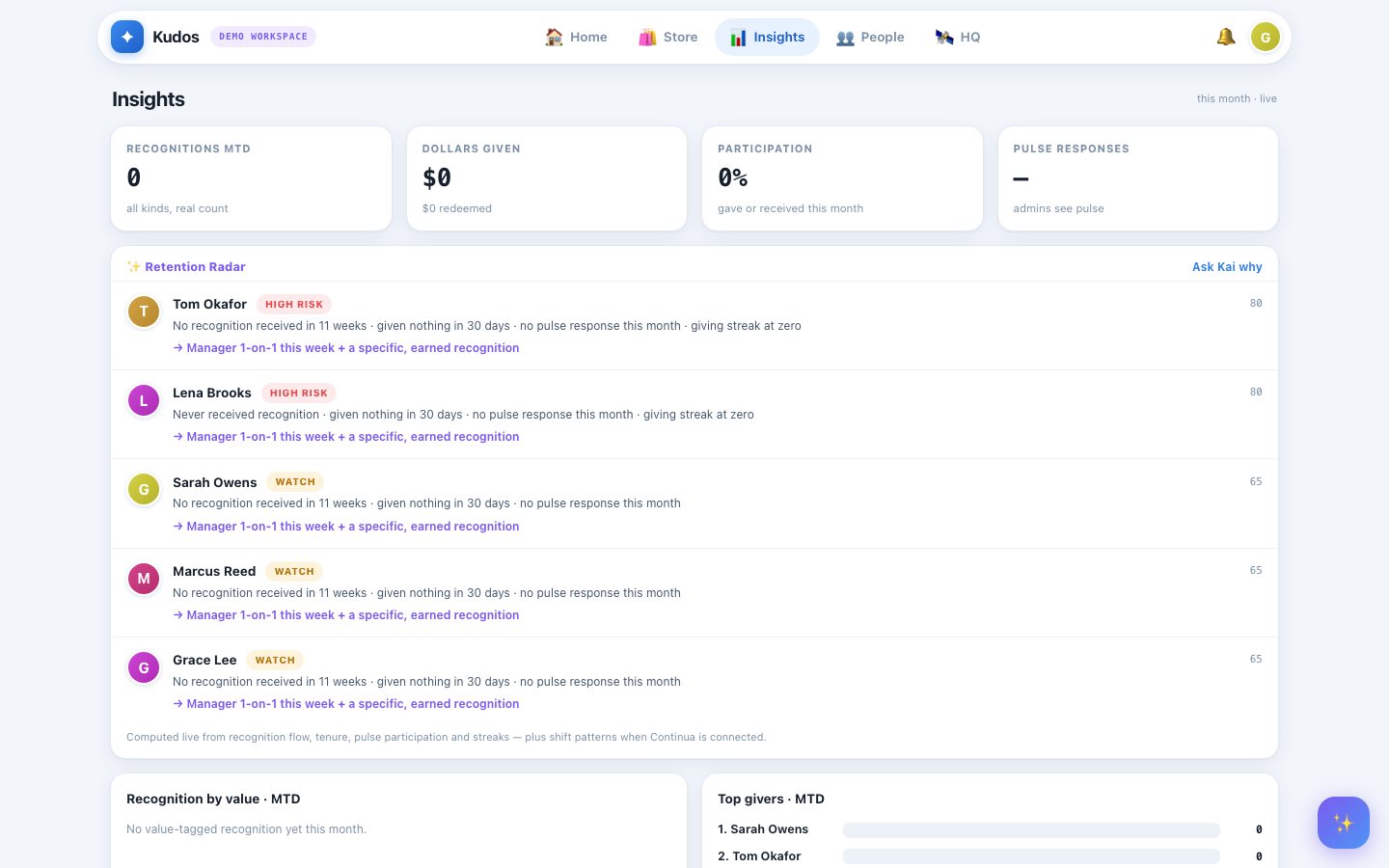Open the user profile avatar G
This screenshot has width=1389, height=868.
click(1266, 37)
